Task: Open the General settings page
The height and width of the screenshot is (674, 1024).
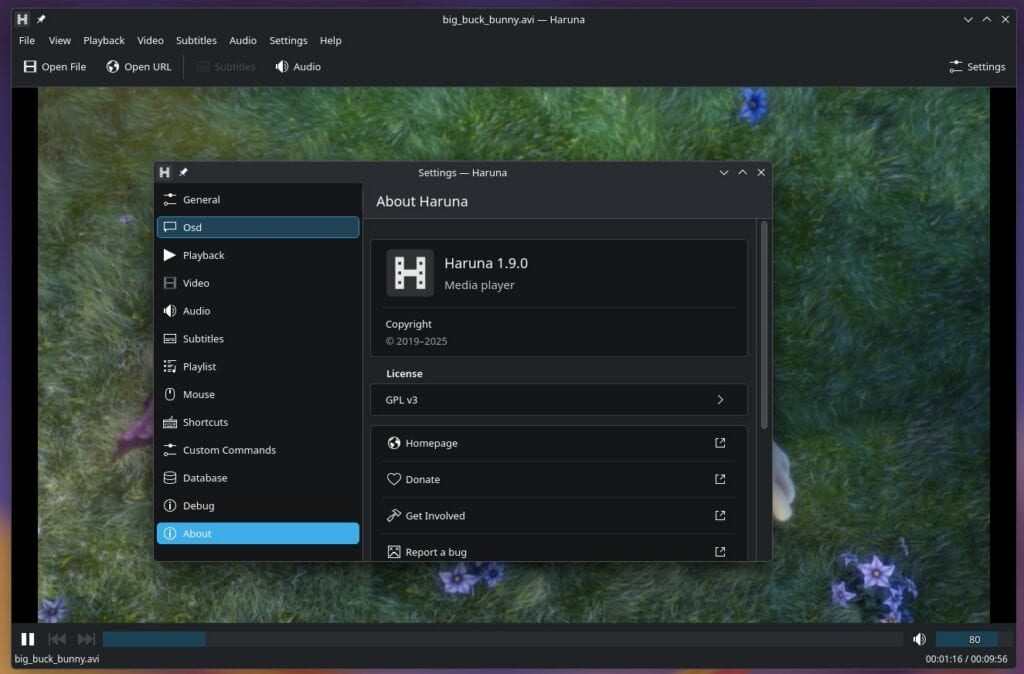Action: point(258,199)
